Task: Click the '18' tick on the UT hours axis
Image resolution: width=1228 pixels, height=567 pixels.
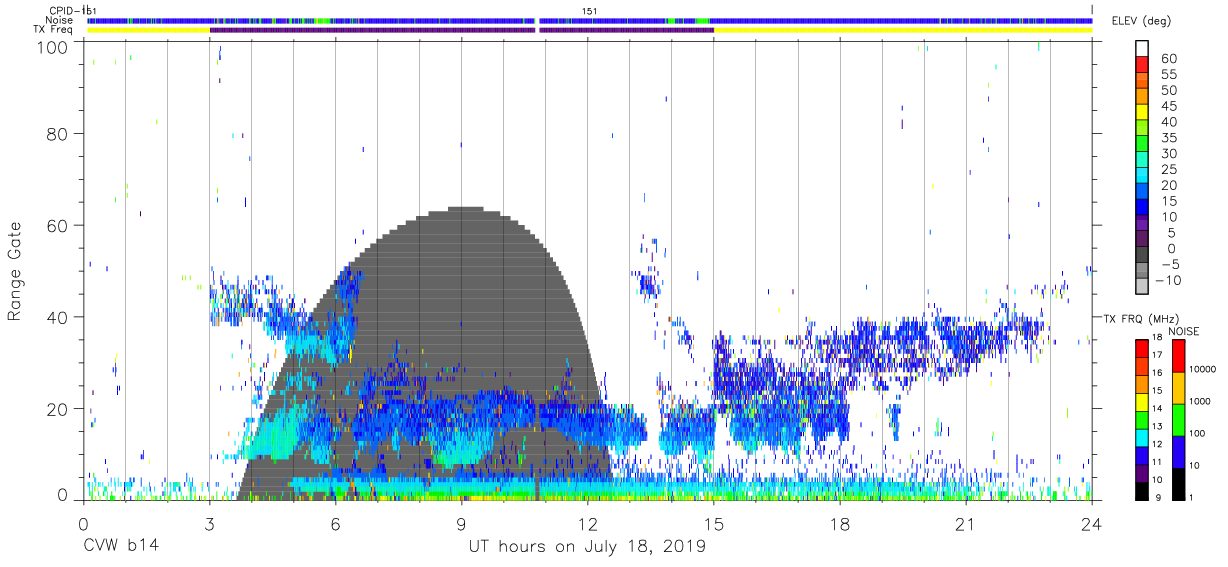Action: (x=840, y=524)
